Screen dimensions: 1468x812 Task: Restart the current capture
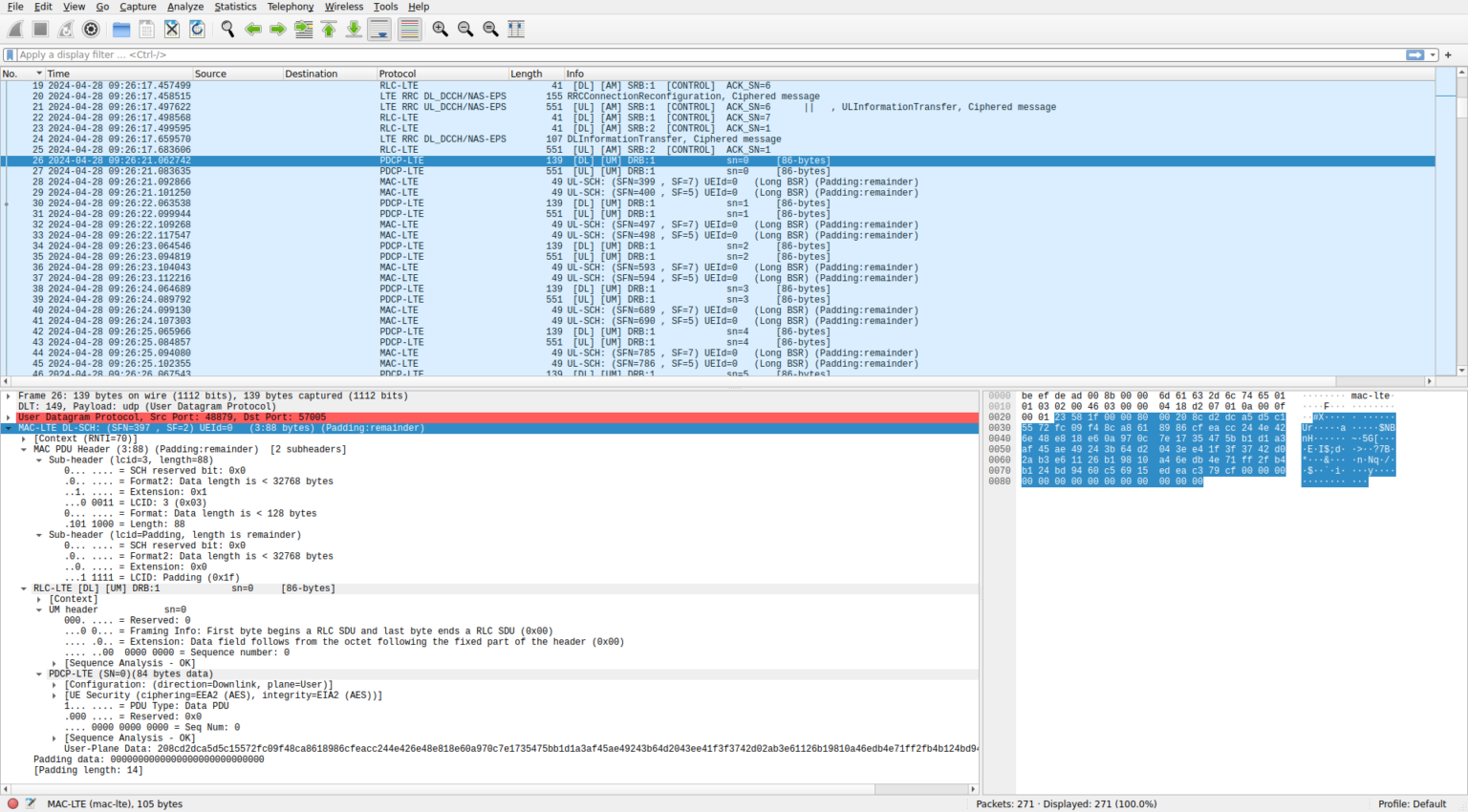pos(65,29)
